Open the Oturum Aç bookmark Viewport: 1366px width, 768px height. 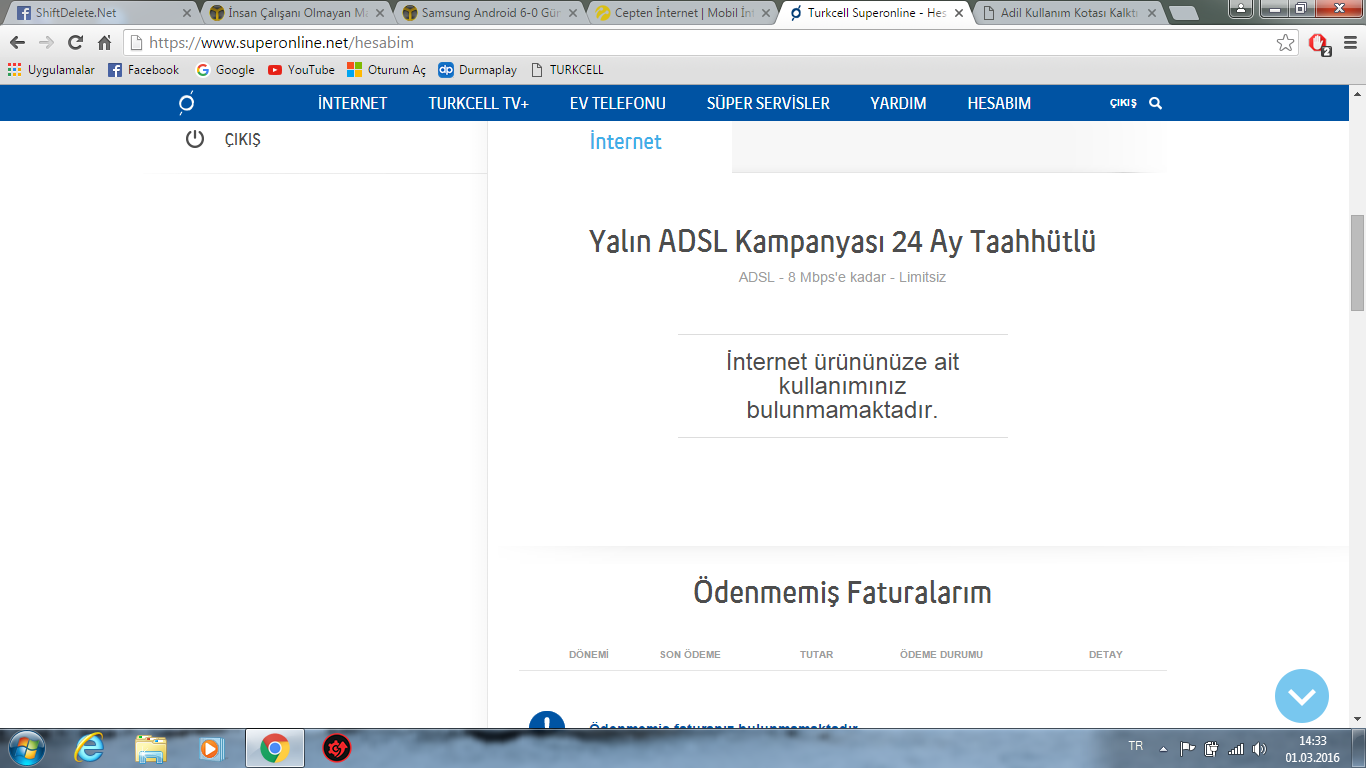coord(386,70)
